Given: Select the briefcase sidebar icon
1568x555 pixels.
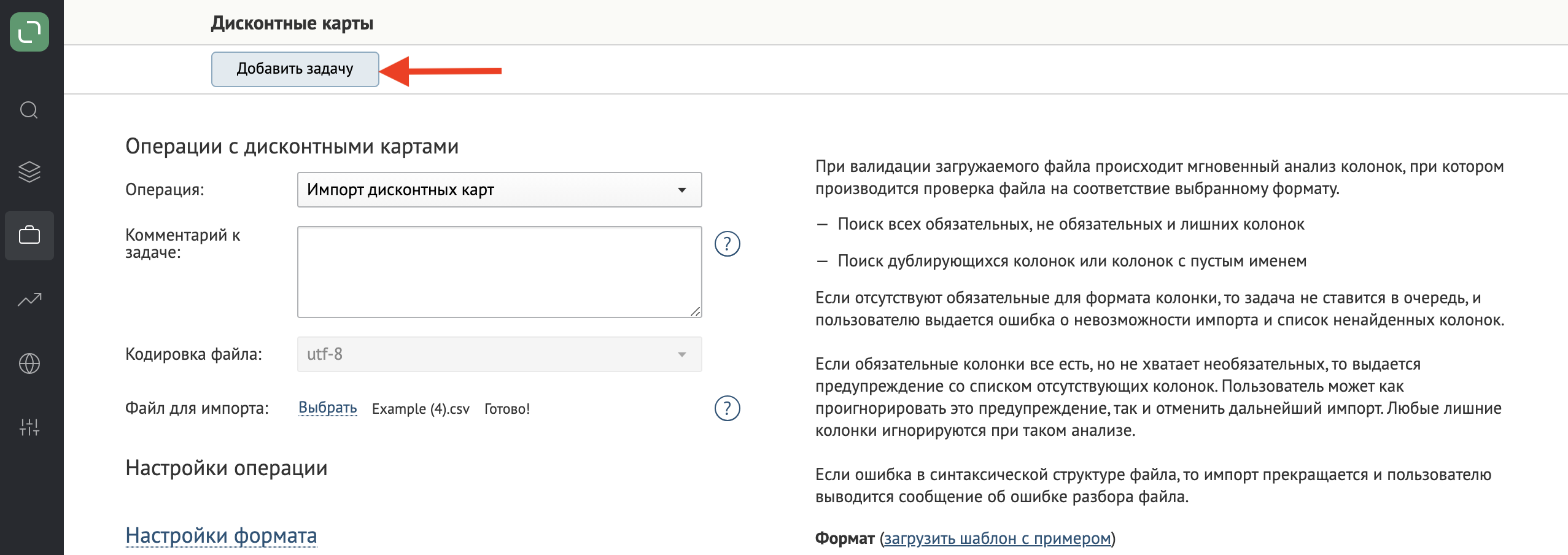Looking at the screenshot, I should click(29, 236).
